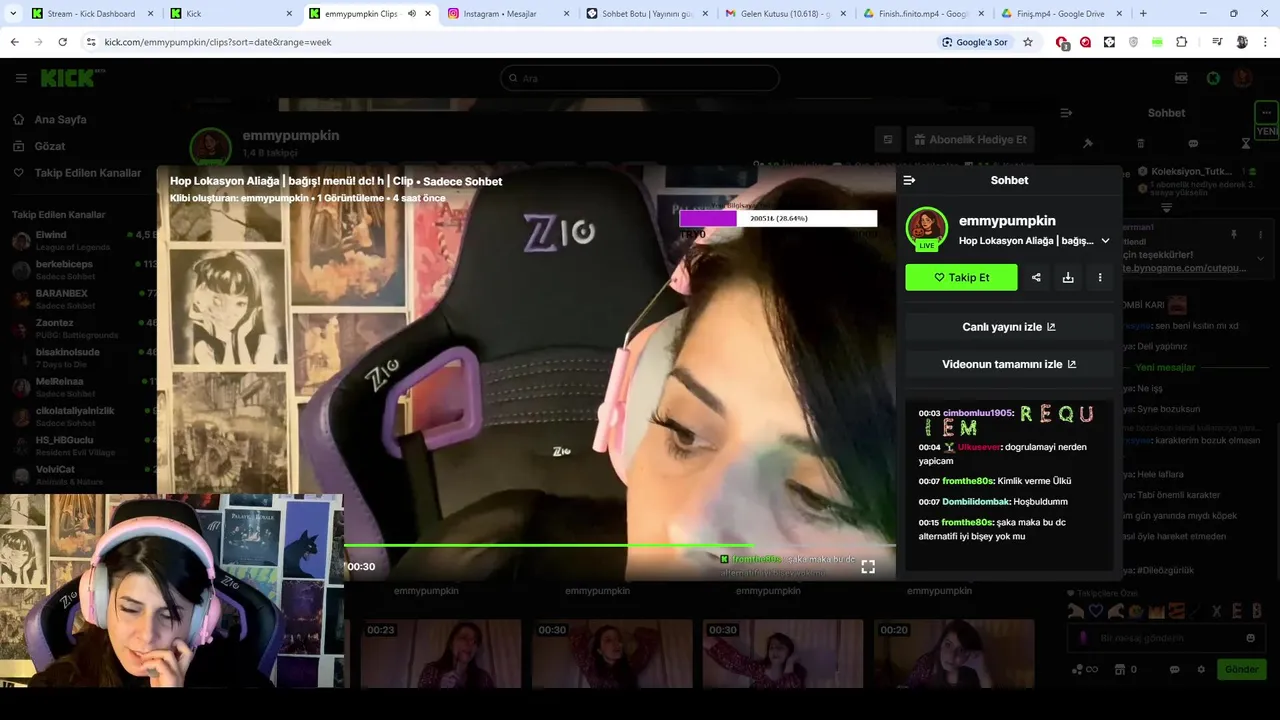Open berkebiceps channel in followed list

(x=82, y=270)
